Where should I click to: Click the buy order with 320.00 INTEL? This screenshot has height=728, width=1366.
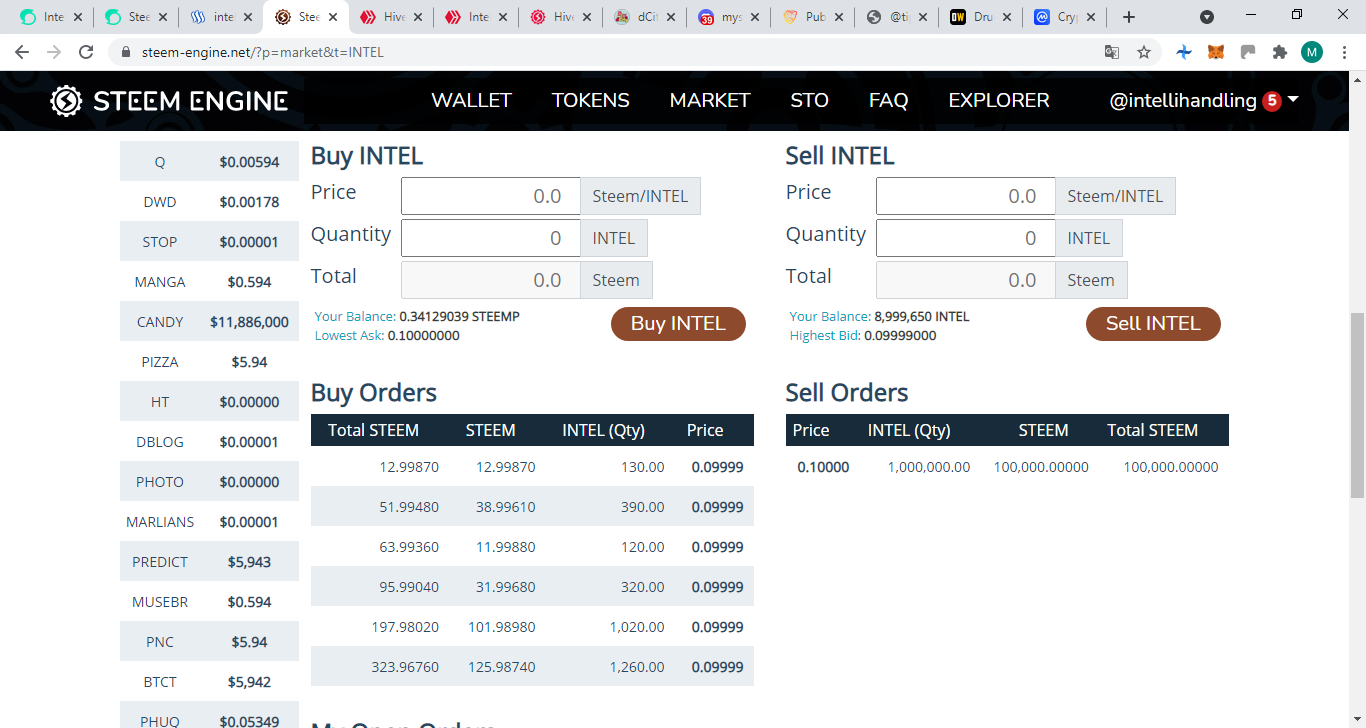532,587
